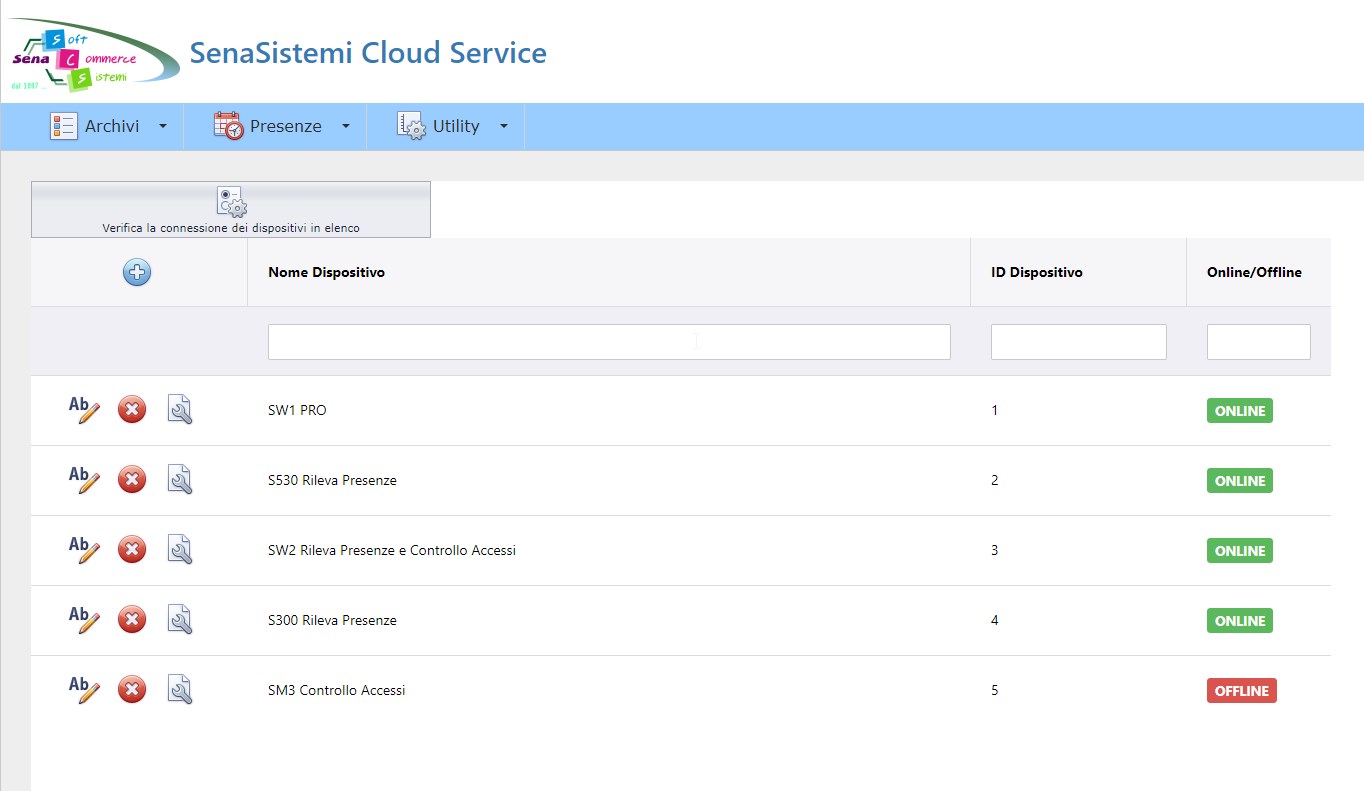
Task: Click device ID 3 cell
Action: (x=995, y=550)
